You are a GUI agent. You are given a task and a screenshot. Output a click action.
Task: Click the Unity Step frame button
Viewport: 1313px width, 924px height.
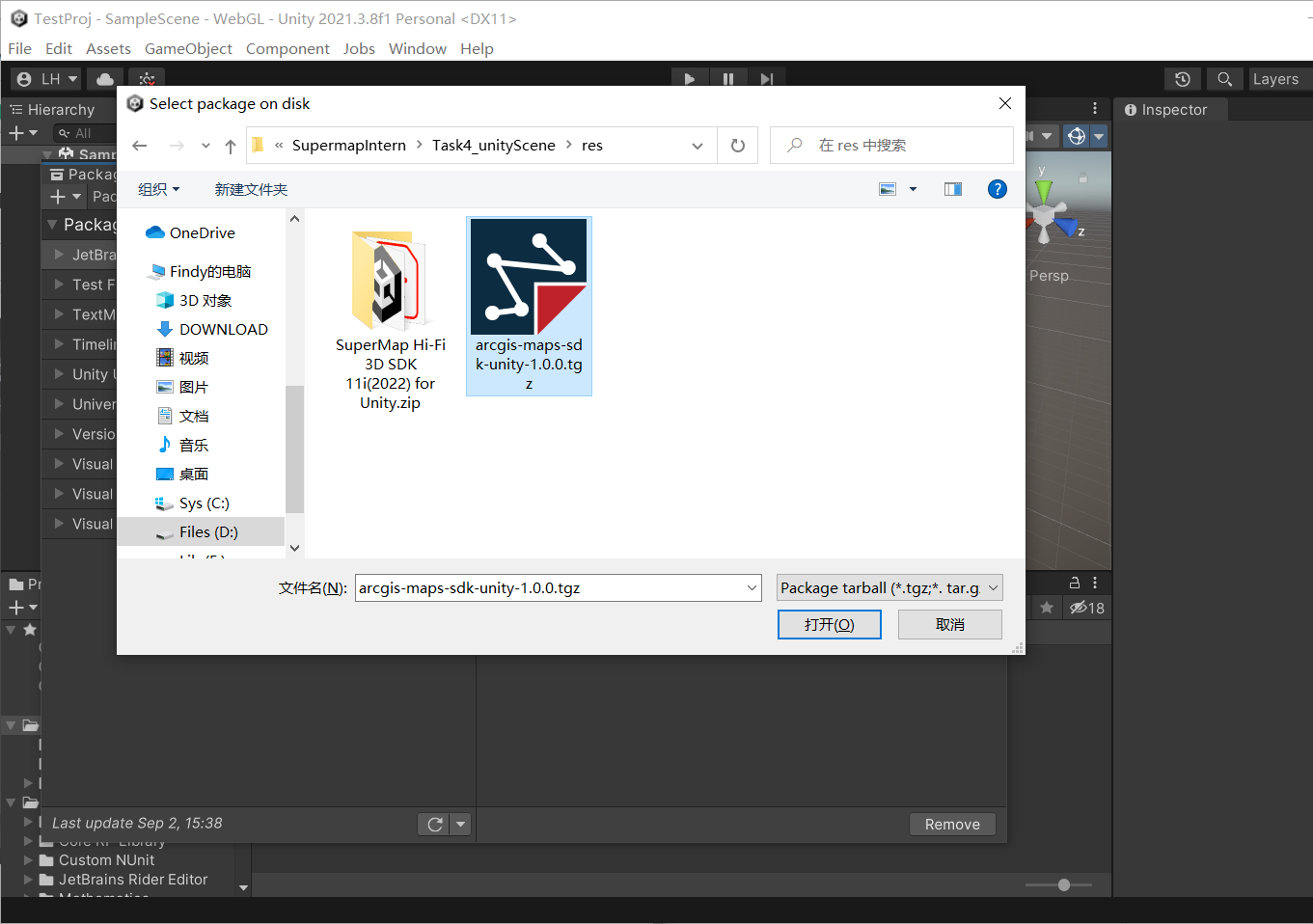coord(767,78)
